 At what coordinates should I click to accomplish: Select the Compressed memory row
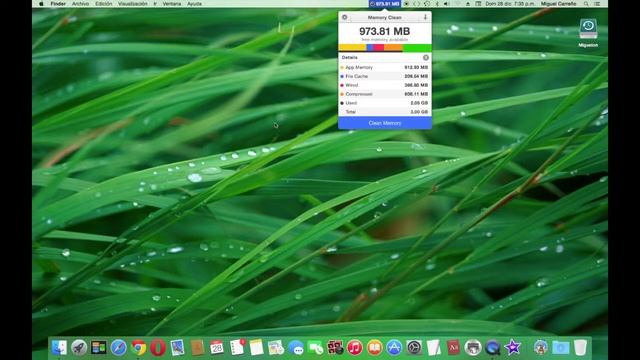[x=384, y=94]
